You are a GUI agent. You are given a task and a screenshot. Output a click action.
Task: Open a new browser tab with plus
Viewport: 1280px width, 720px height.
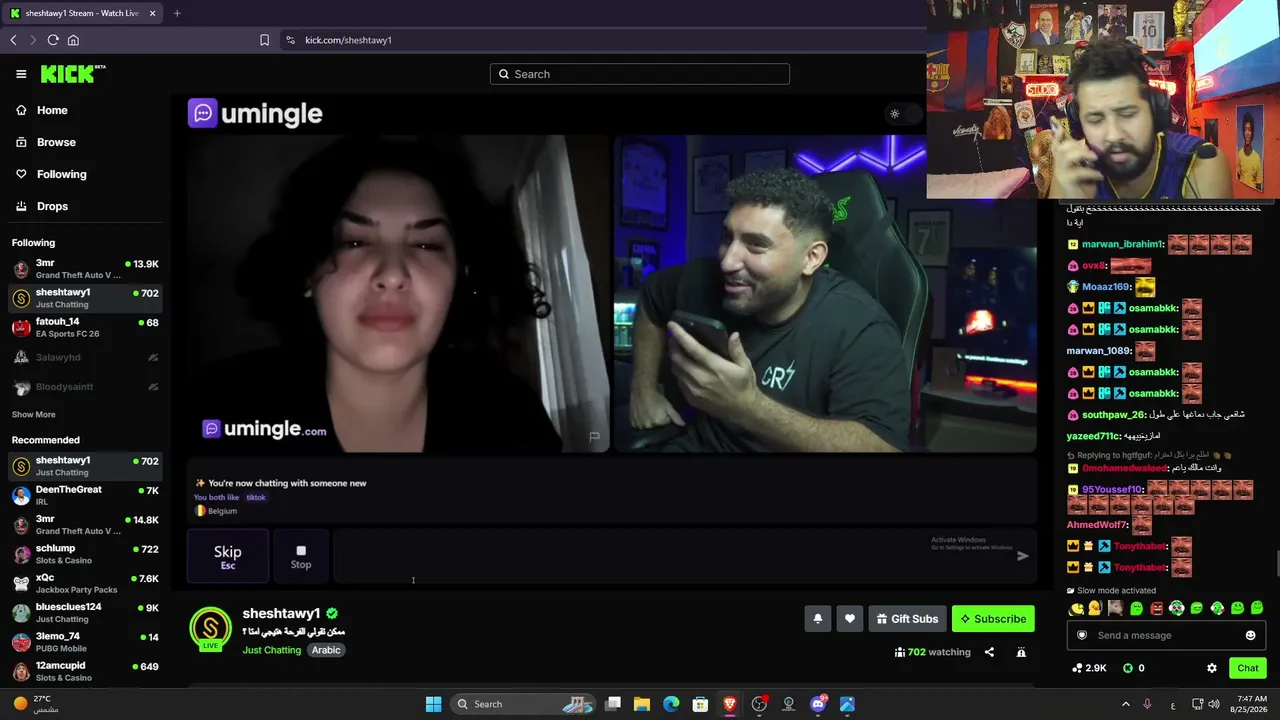click(177, 13)
